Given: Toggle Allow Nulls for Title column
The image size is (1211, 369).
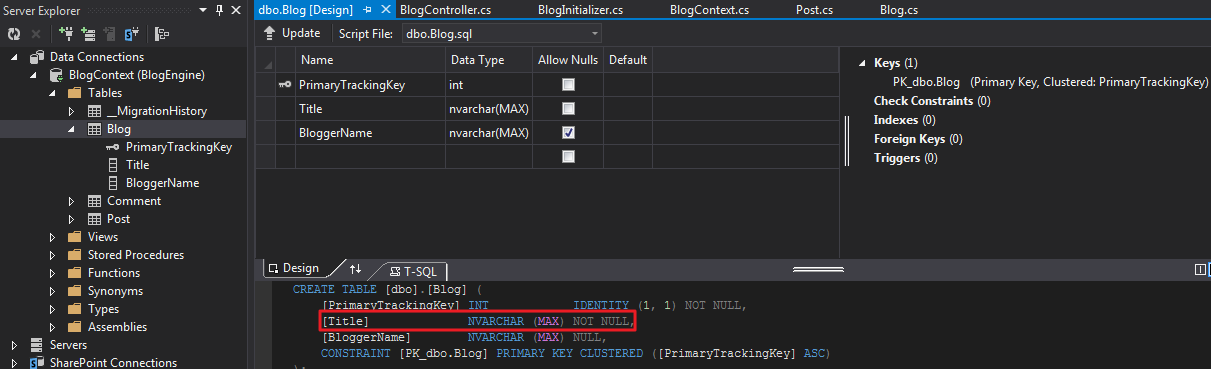Looking at the screenshot, I should (x=568, y=108).
